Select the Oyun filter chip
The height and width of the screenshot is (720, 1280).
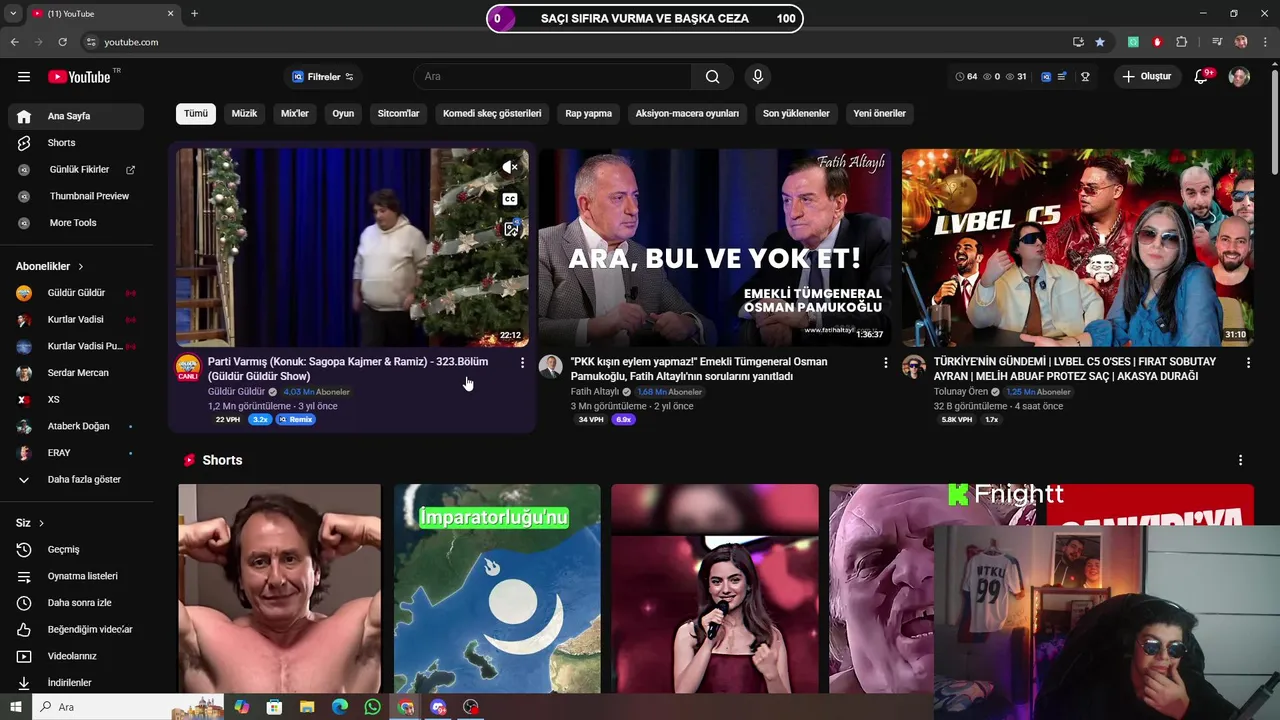click(x=343, y=114)
